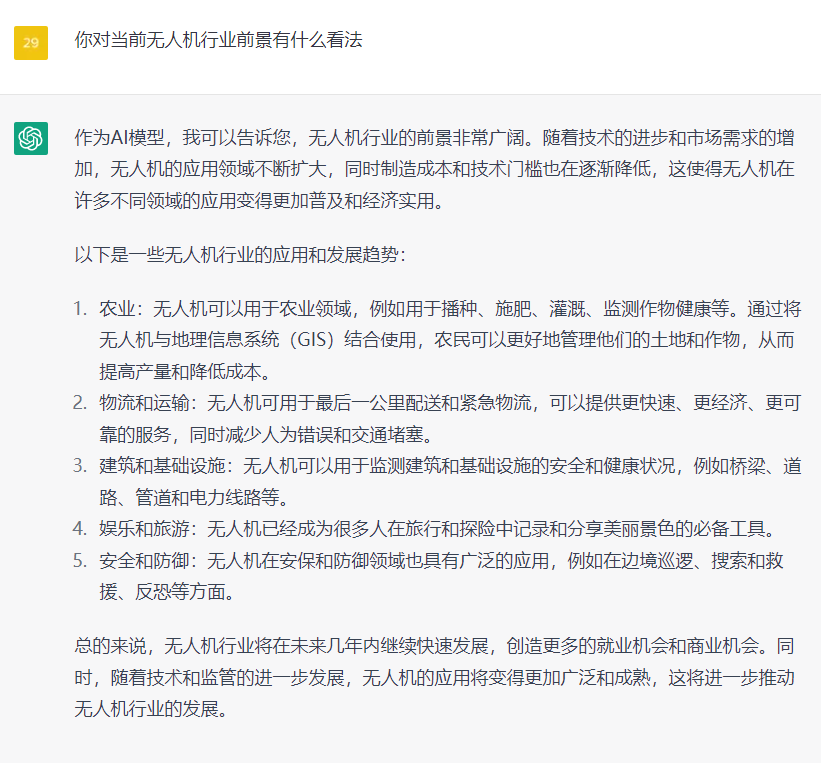821x763 pixels.
Task: Click the closing paragraph starting with 总的来说
Action: 435,677
